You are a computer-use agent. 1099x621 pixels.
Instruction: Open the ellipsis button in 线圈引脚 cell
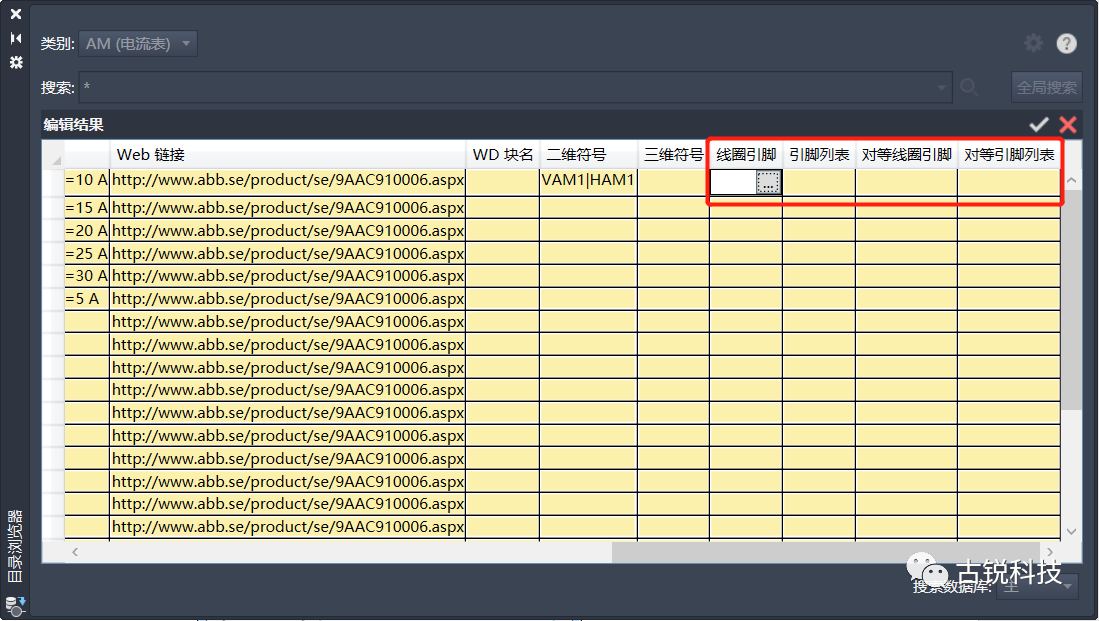tap(768, 182)
